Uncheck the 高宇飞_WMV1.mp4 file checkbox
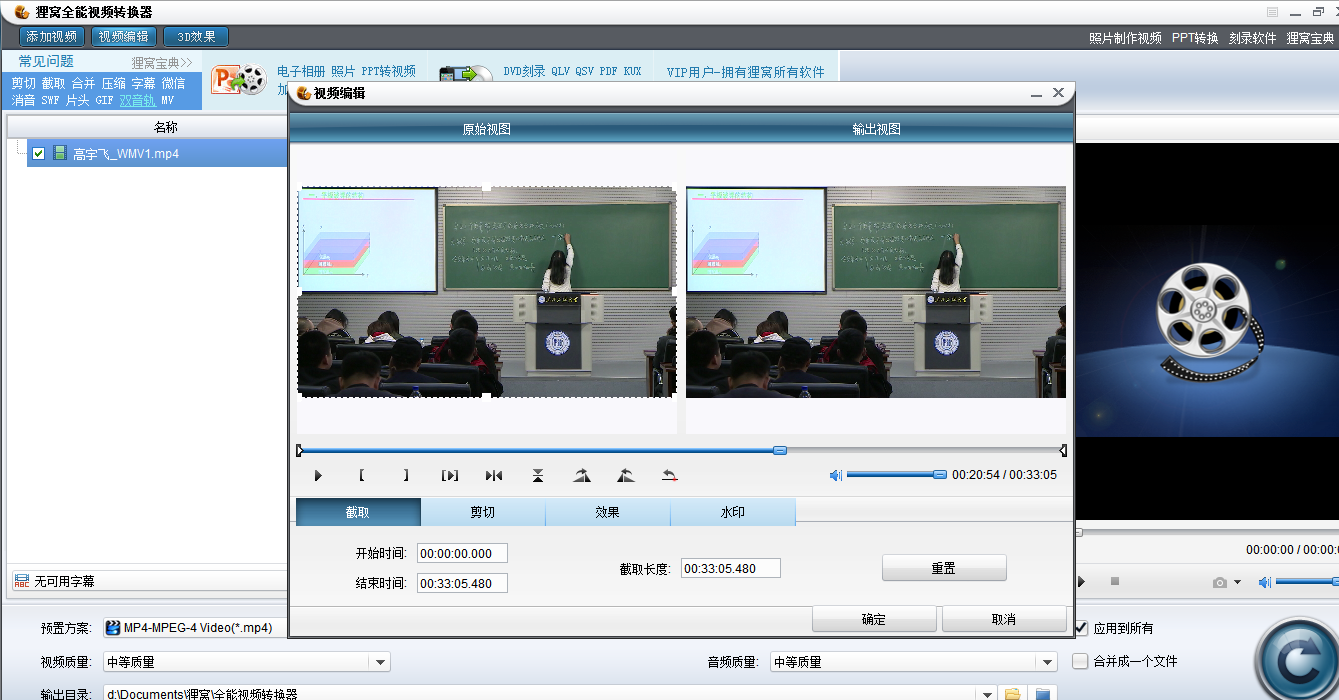The height and width of the screenshot is (700, 1339). click(x=39, y=154)
